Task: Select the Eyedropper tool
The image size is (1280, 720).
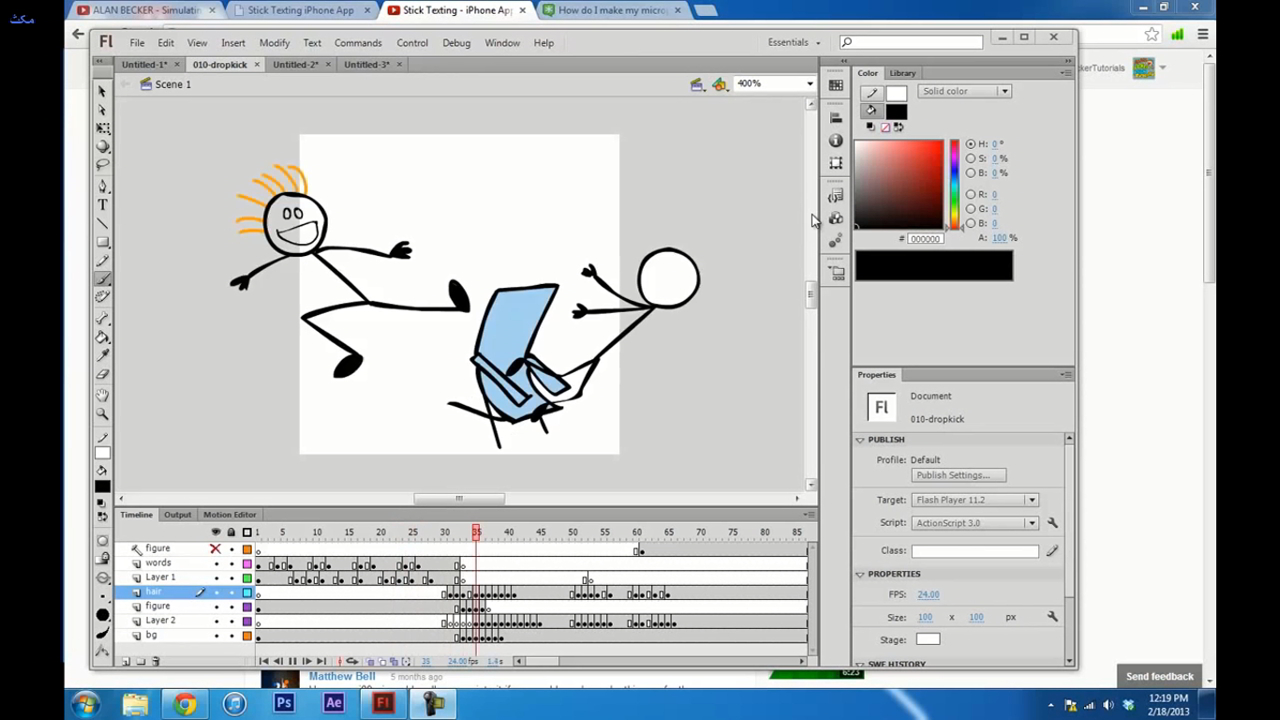Action: click(102, 355)
